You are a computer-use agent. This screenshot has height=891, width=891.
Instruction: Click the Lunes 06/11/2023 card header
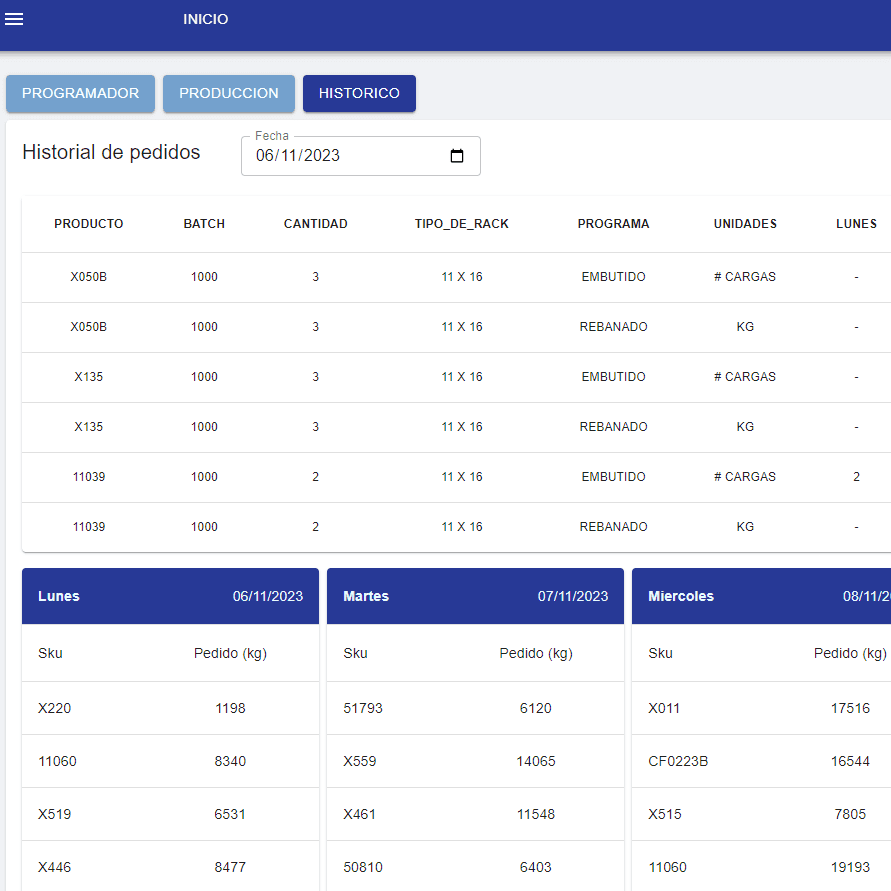(x=170, y=596)
